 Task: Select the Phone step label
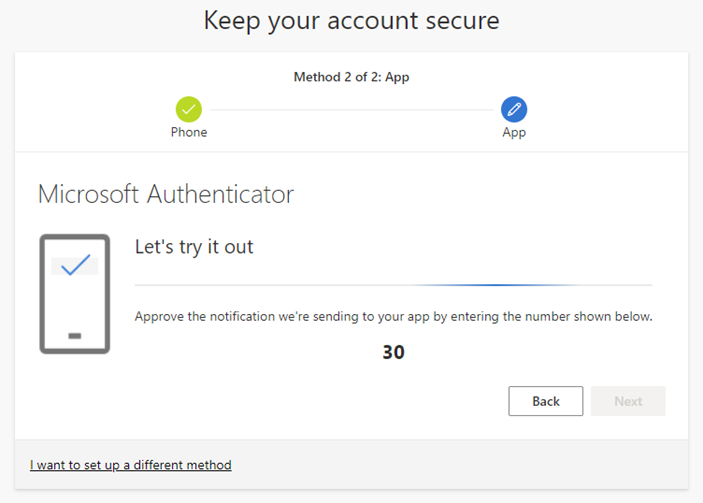pyautogui.click(x=189, y=132)
